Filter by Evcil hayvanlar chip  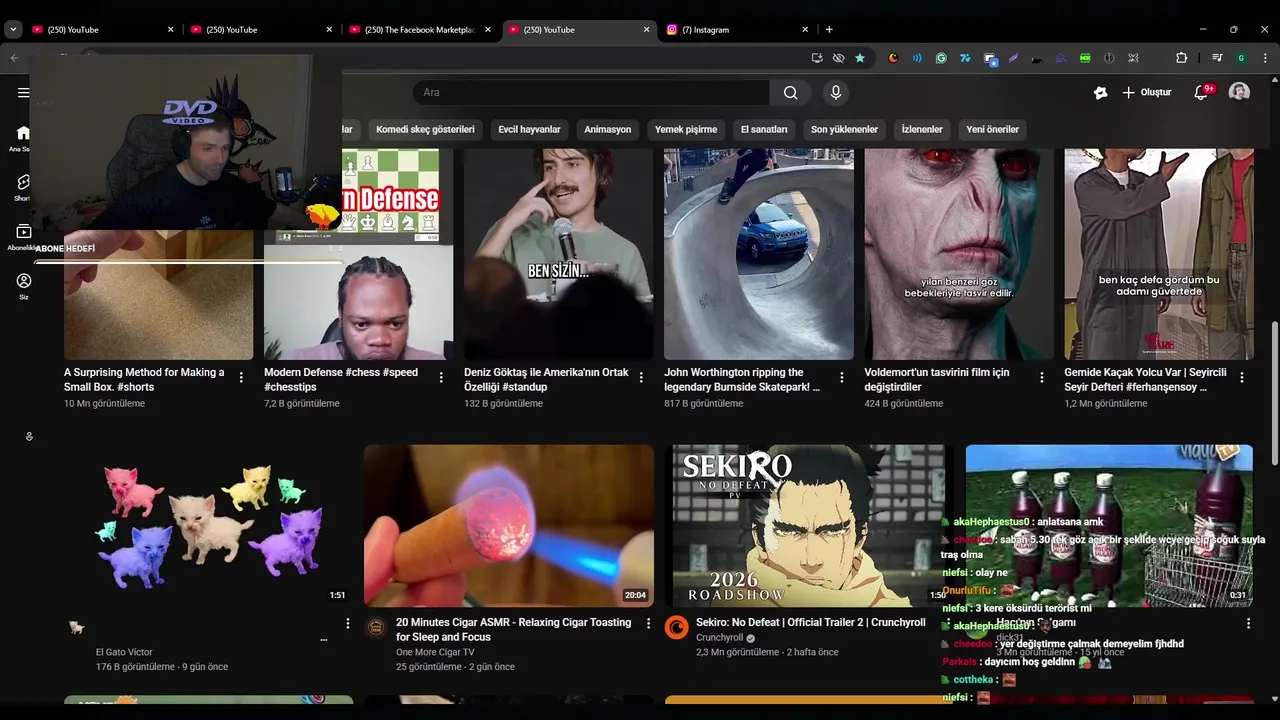point(529,129)
